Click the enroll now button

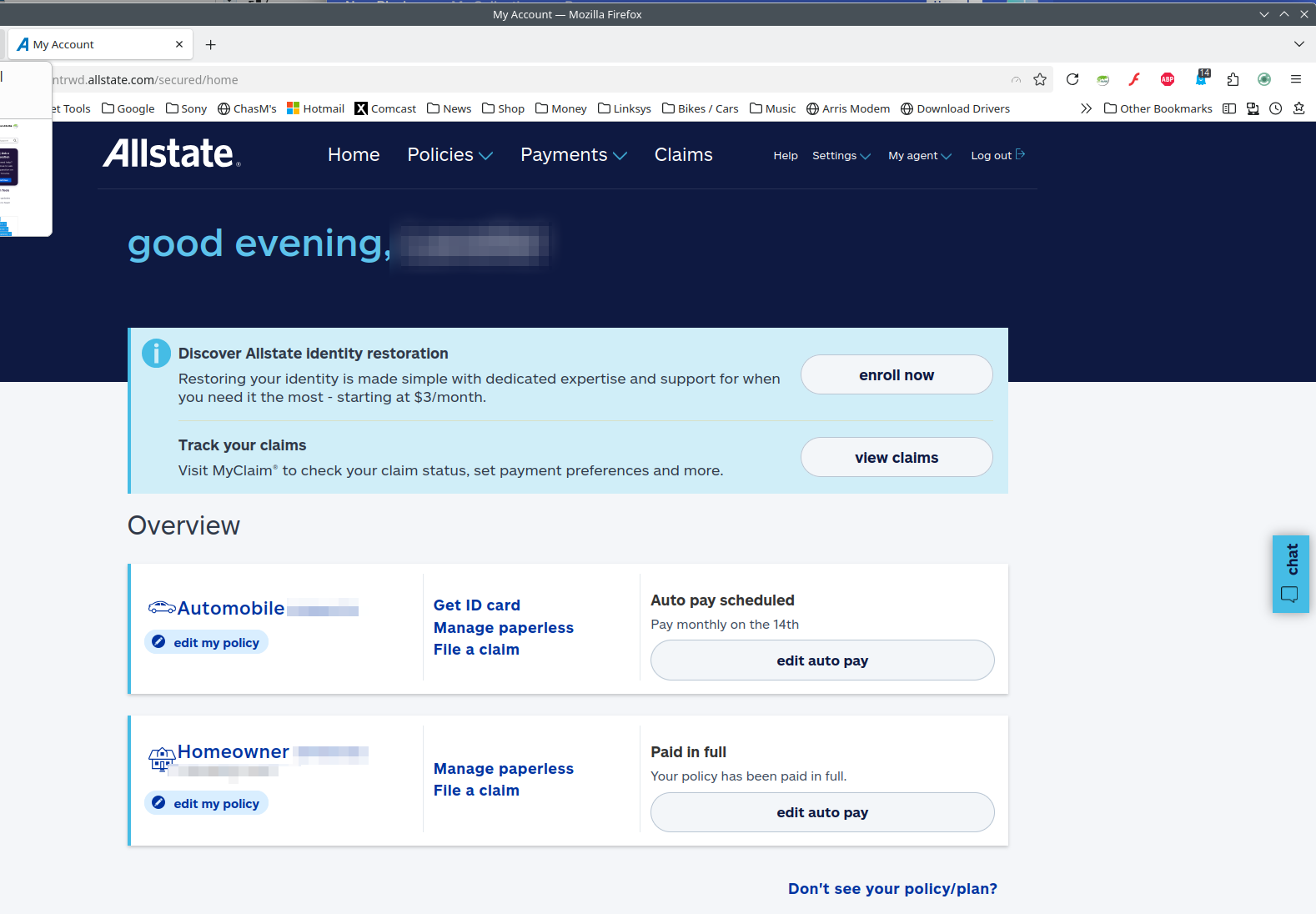pos(897,374)
